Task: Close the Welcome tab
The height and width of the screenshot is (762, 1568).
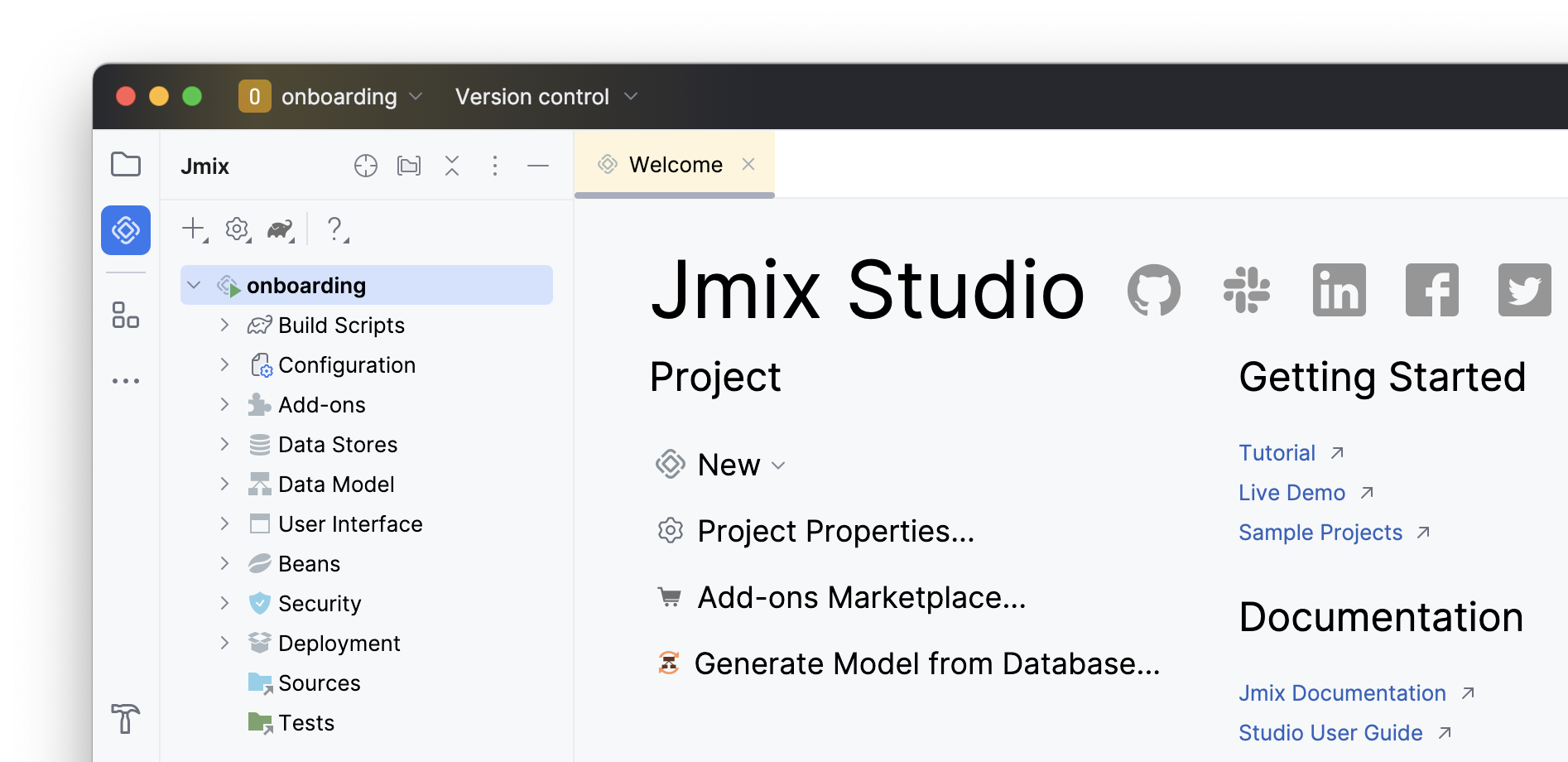Action: 748,164
